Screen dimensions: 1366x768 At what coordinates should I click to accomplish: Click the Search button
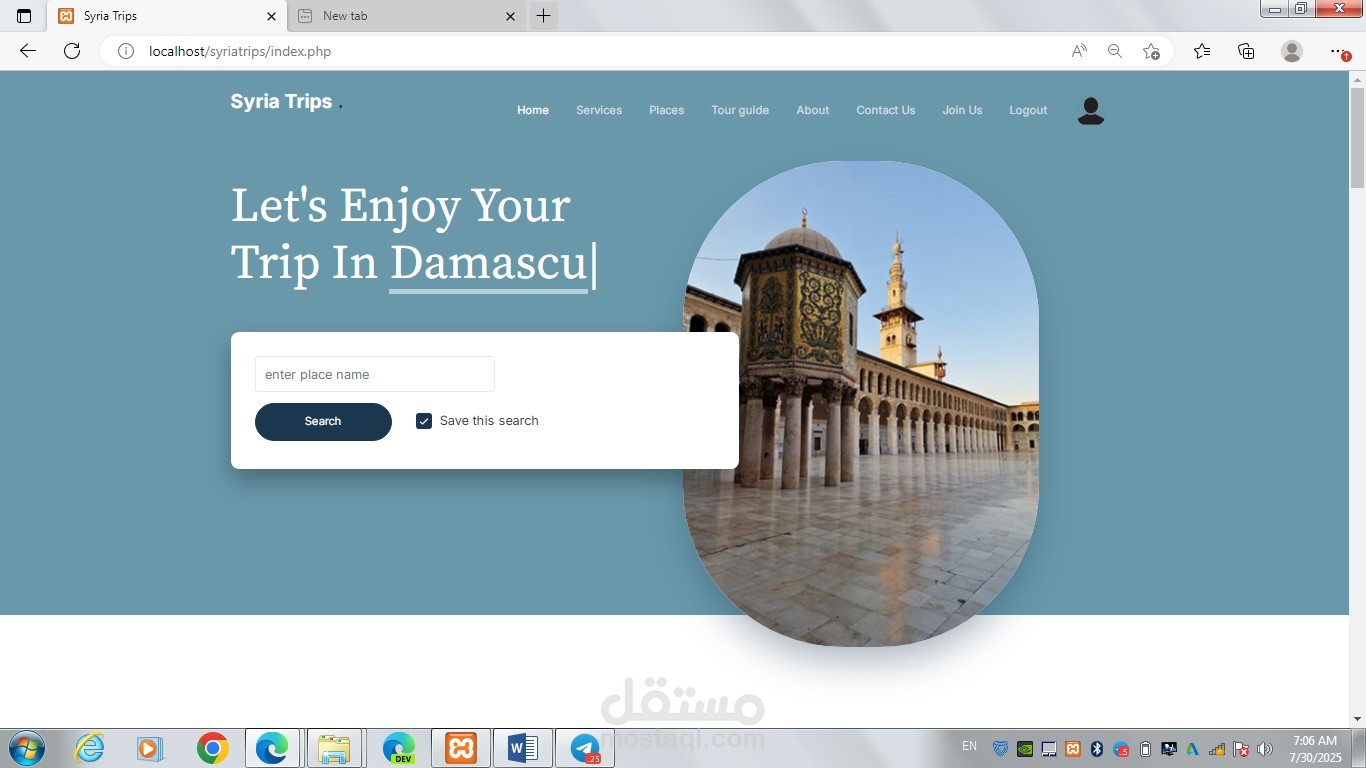click(323, 422)
